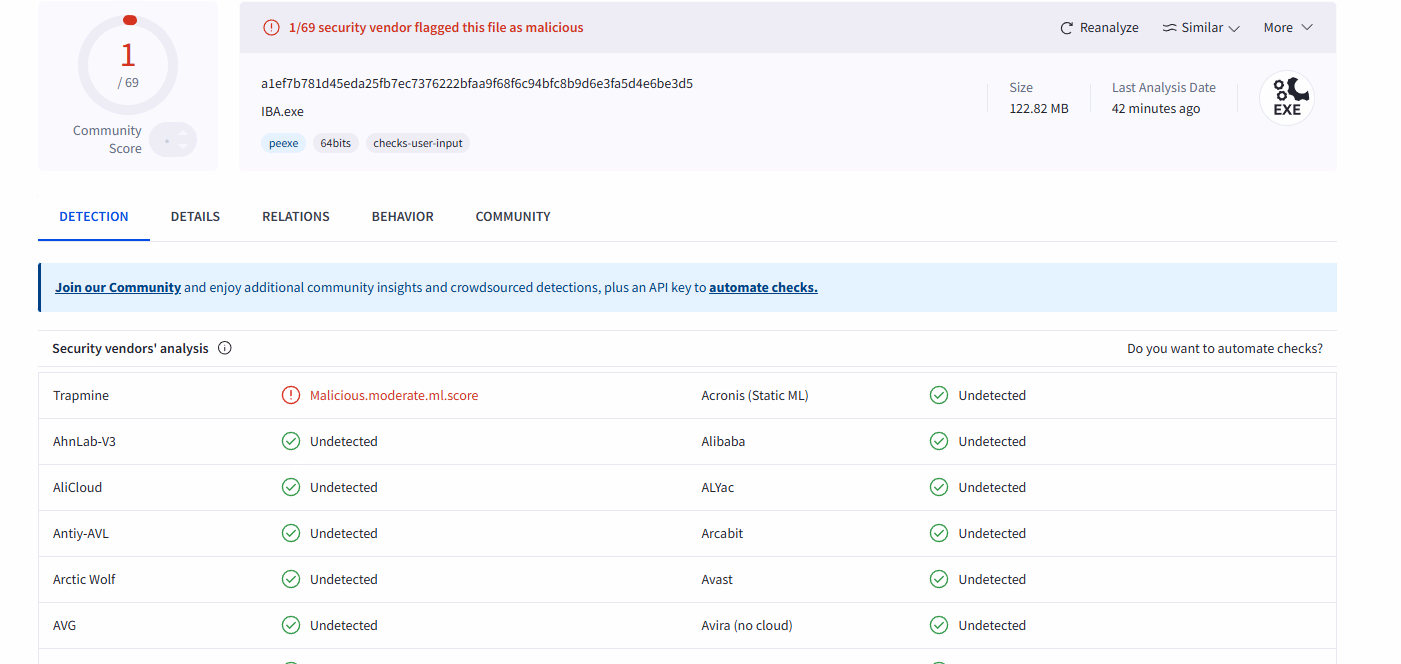The width and height of the screenshot is (1401, 664).
Task: Click the green checkmark for AhnLab-V3
Action: coord(291,441)
